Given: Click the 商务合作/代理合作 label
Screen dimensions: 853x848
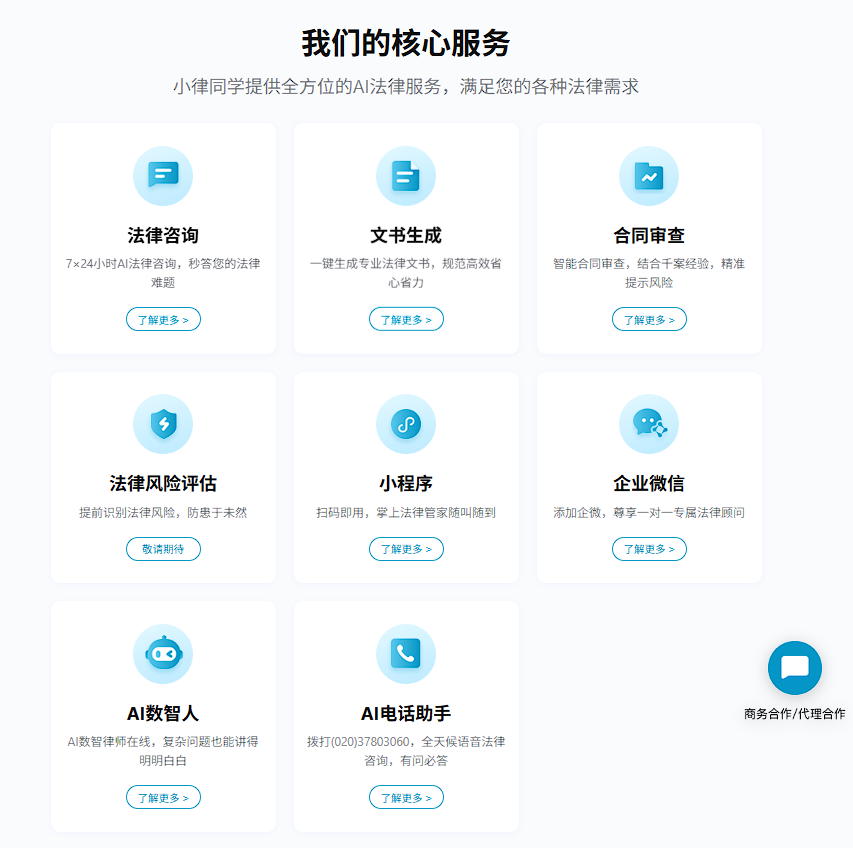Looking at the screenshot, I should click(x=794, y=714).
